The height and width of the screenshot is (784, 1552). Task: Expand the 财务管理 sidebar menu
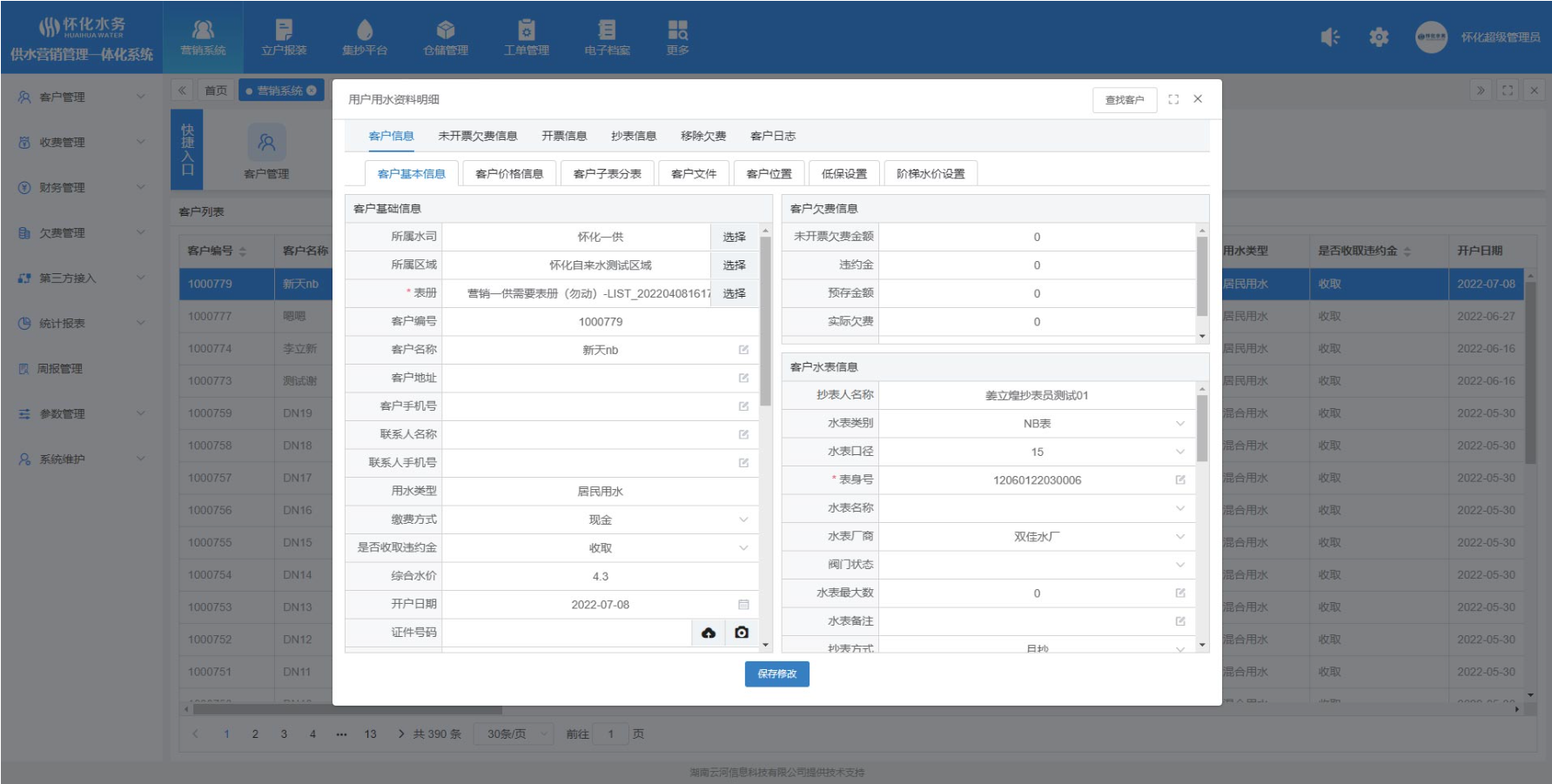(x=81, y=187)
